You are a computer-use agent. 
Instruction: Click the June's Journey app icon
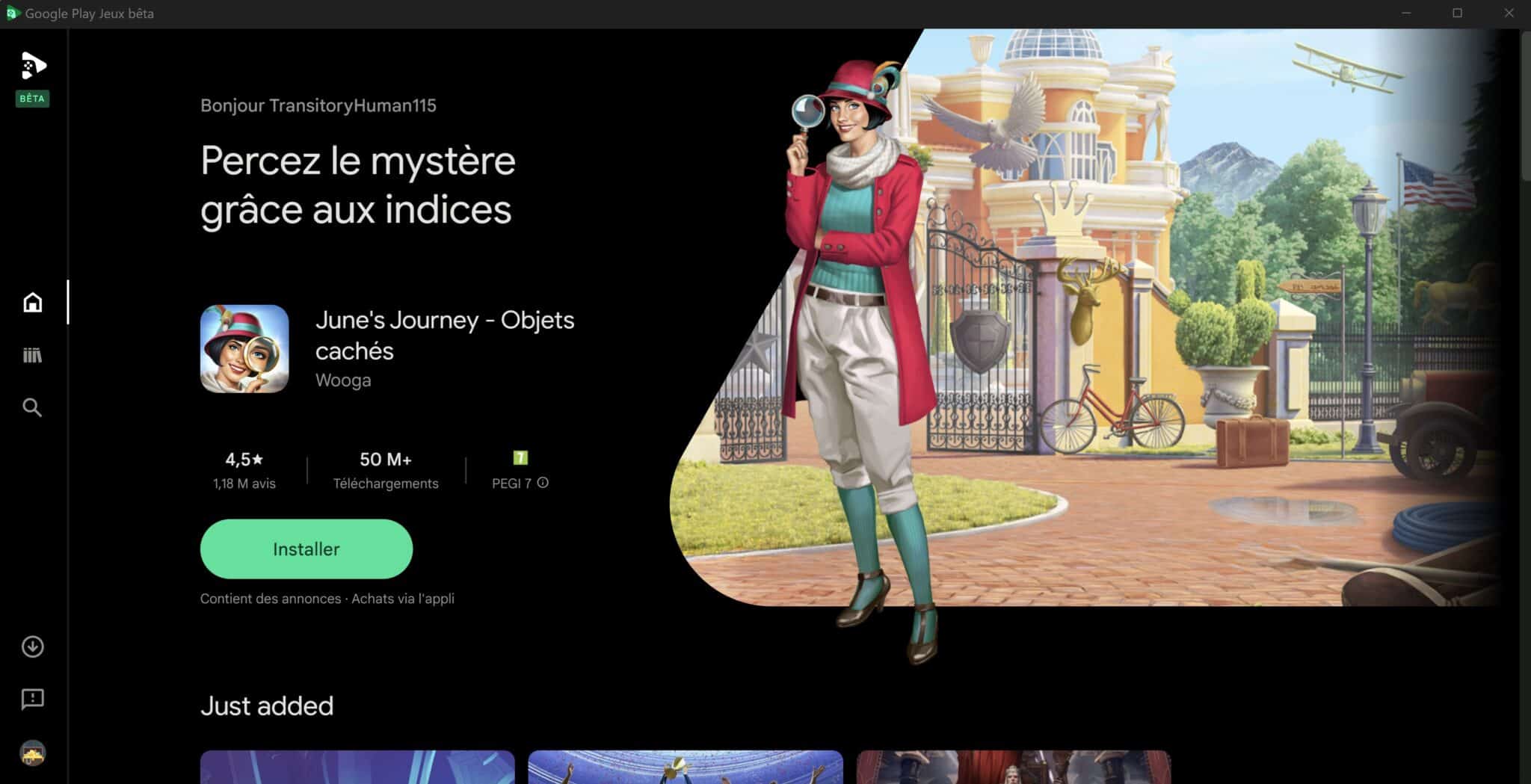[x=244, y=348]
